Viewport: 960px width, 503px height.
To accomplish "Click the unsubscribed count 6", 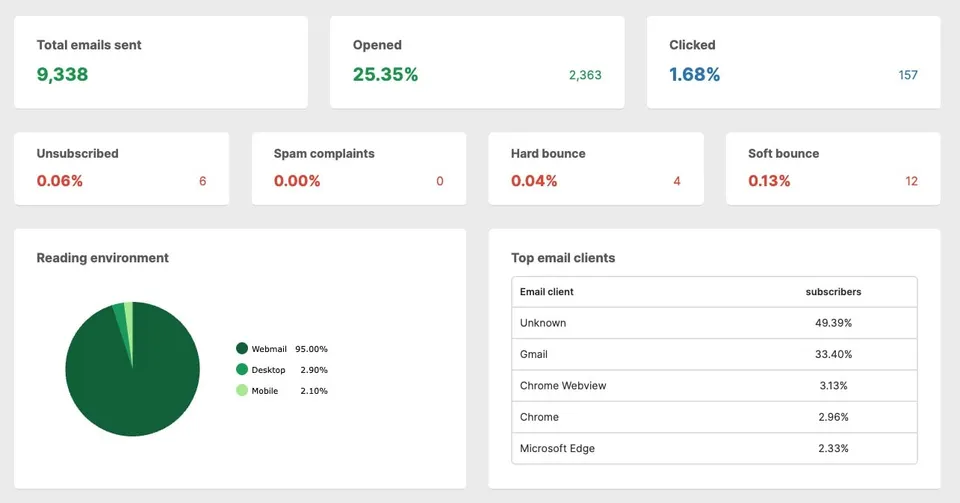I will click(203, 181).
